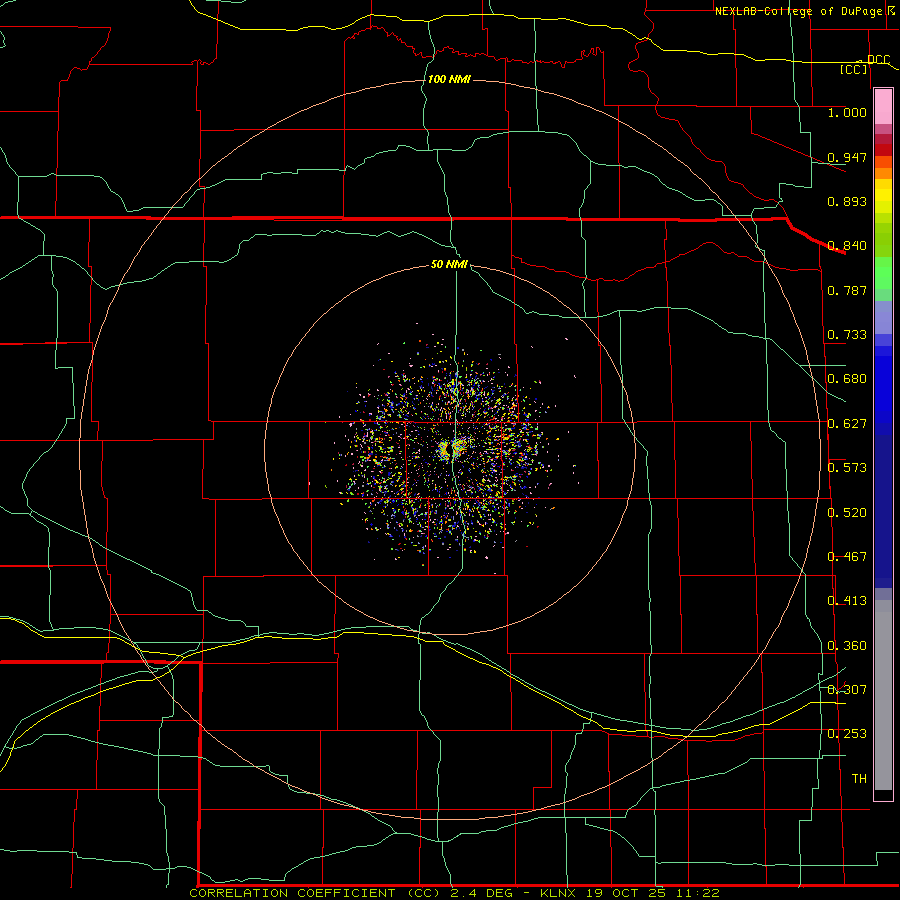The height and width of the screenshot is (900, 900).
Task: Click the radar site echo at the rings' center
Action: 452,448
